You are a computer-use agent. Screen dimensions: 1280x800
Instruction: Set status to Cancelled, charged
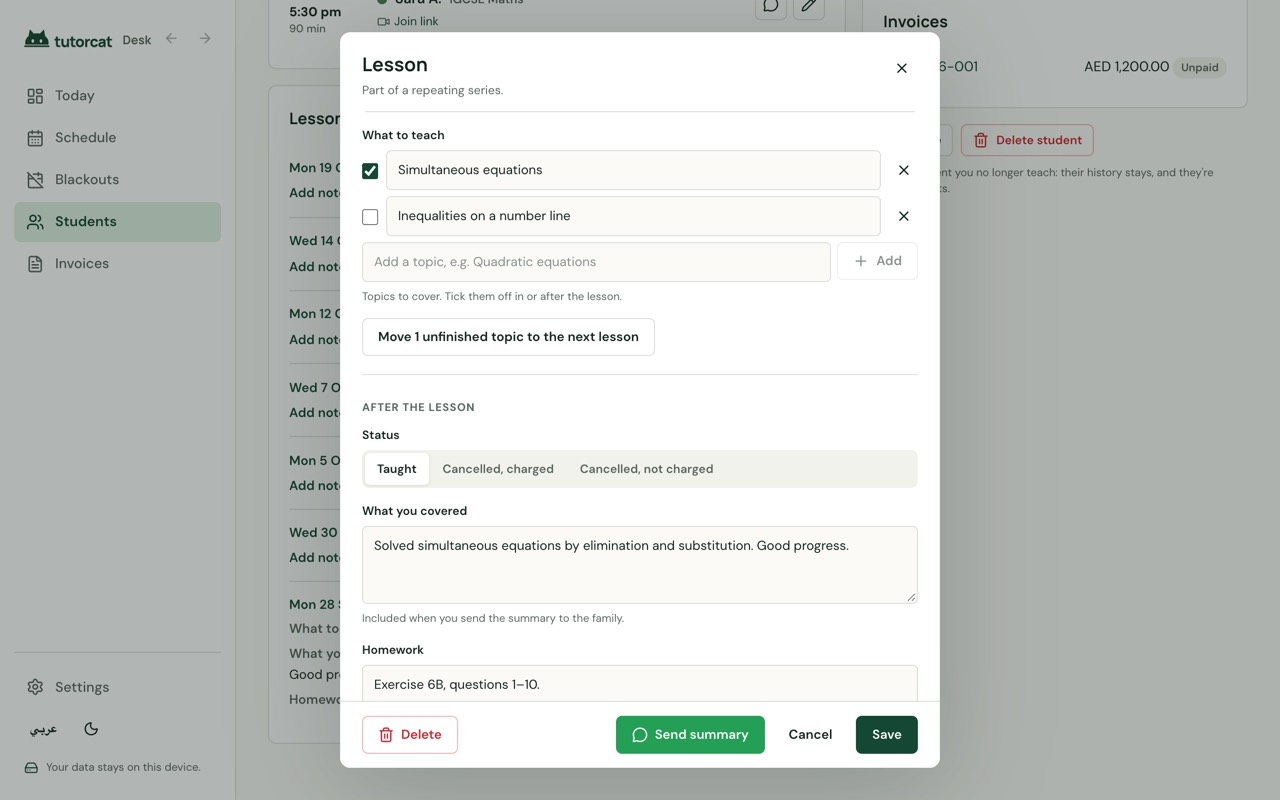[498, 469]
